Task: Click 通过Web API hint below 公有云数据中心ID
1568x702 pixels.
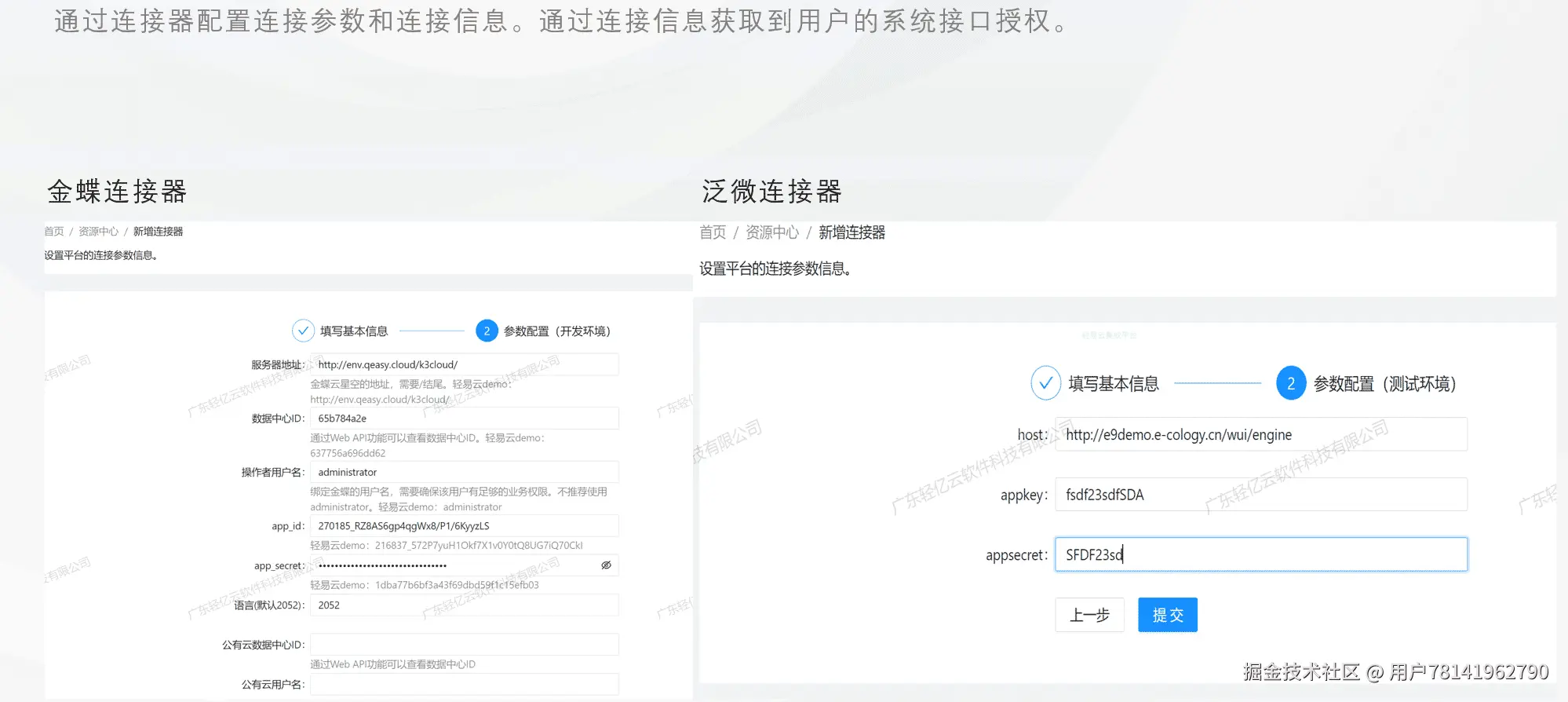Action: (x=392, y=664)
